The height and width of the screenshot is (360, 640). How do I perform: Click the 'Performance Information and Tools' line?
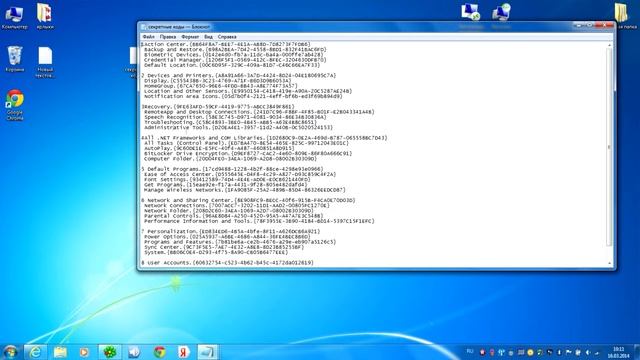(x=259, y=221)
